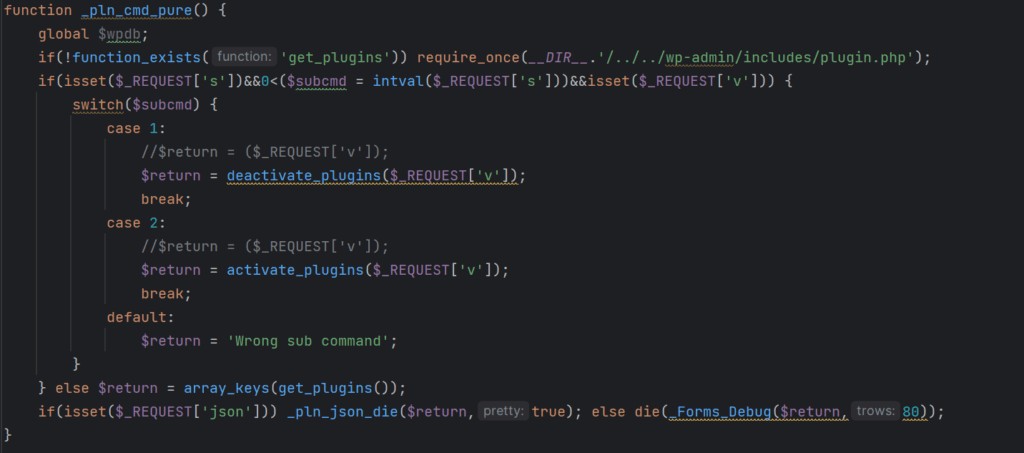This screenshot has width=1024, height=453.
Task: Click the 'trows:' parameter hint
Action: pos(875,411)
